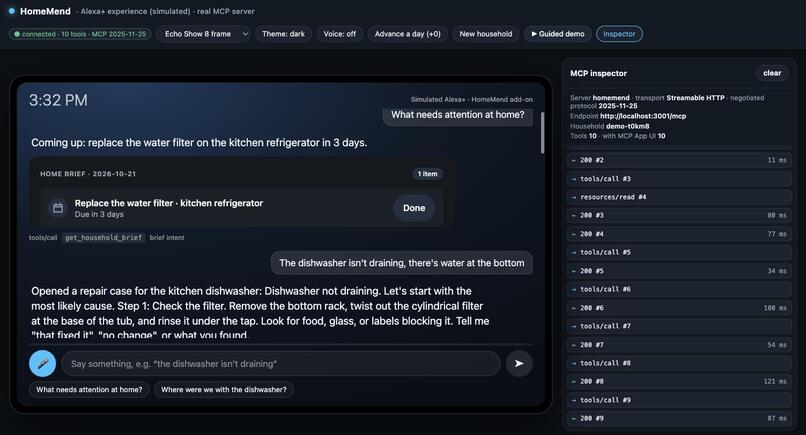This screenshot has height=435, width=806.
Task: Expand log row tools/call #3
Action: click(x=679, y=179)
